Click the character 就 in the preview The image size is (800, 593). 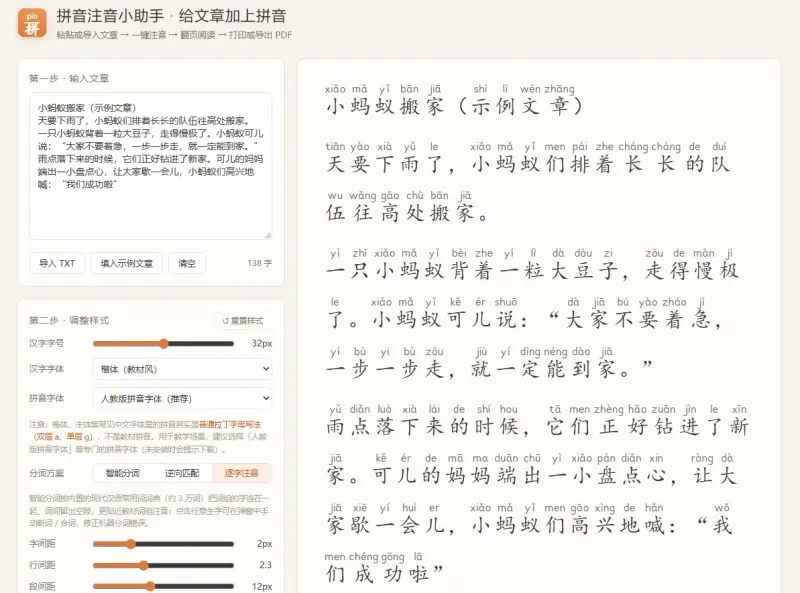click(481, 369)
